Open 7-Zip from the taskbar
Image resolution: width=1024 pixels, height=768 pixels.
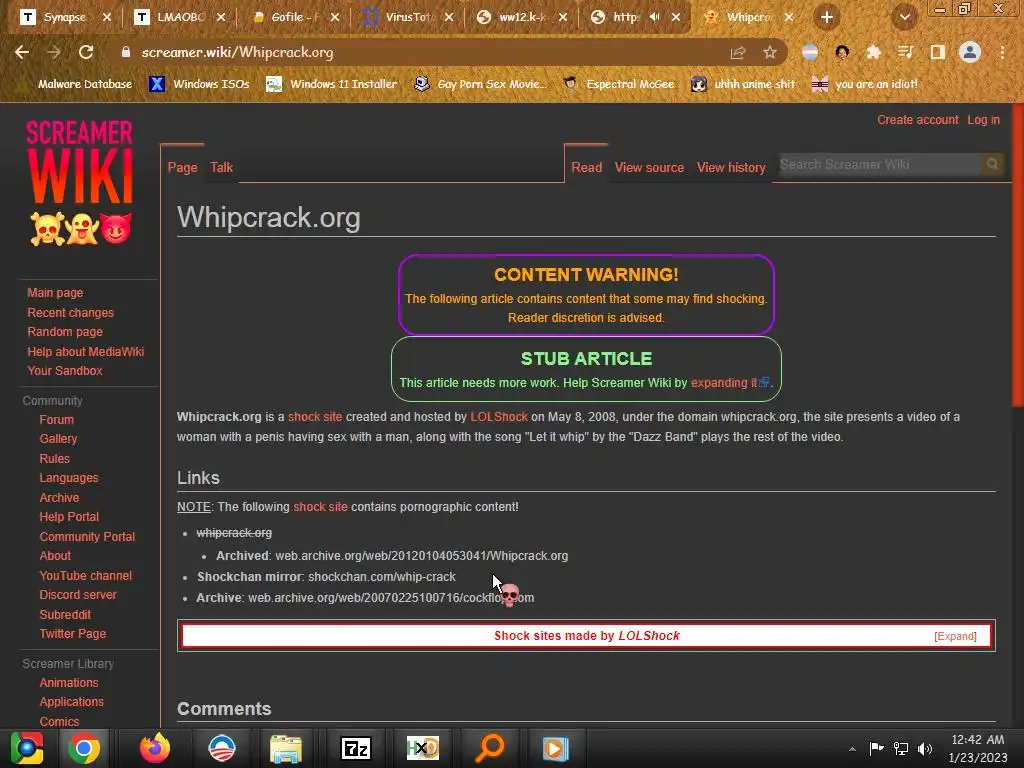[356, 748]
